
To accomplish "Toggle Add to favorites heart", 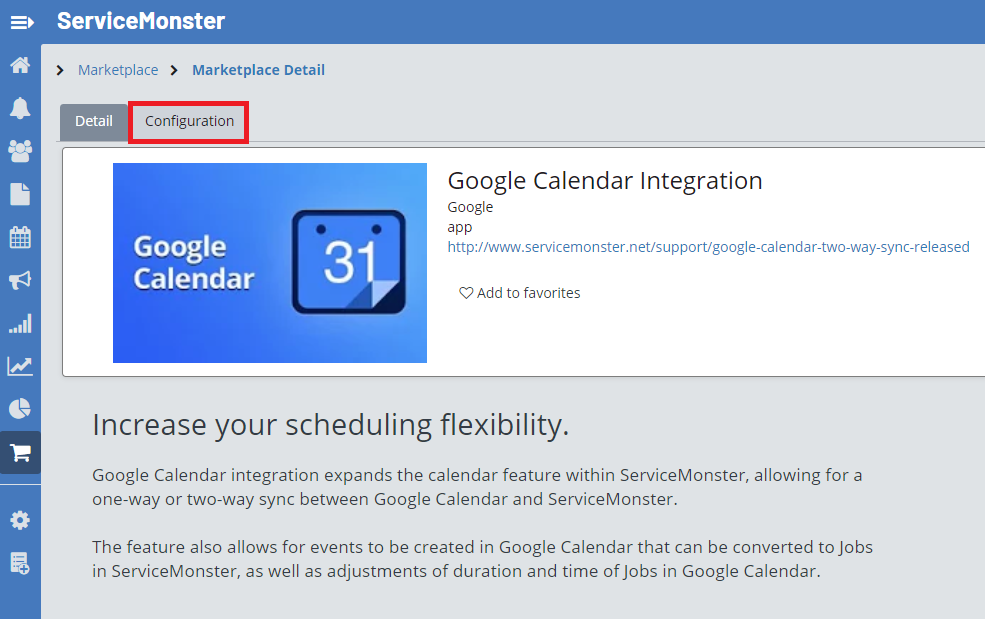I will [466, 293].
